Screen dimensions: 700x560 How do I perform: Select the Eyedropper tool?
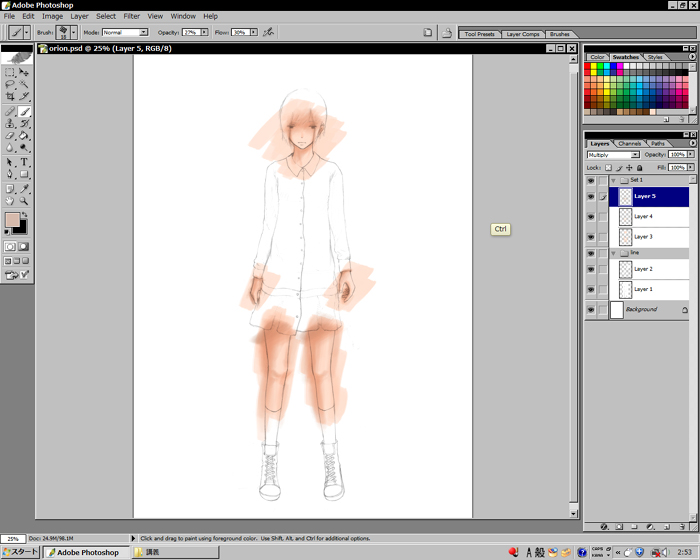24,187
